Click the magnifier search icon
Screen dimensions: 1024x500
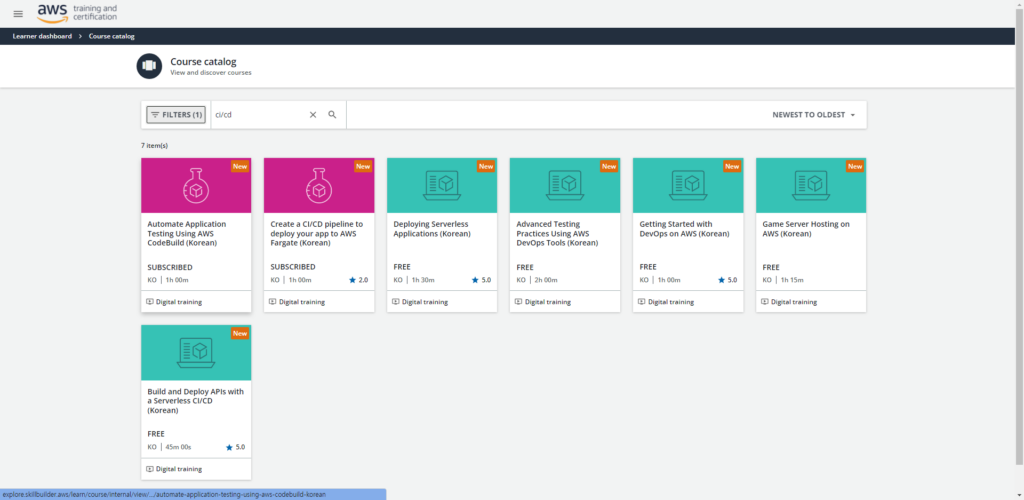coord(332,114)
